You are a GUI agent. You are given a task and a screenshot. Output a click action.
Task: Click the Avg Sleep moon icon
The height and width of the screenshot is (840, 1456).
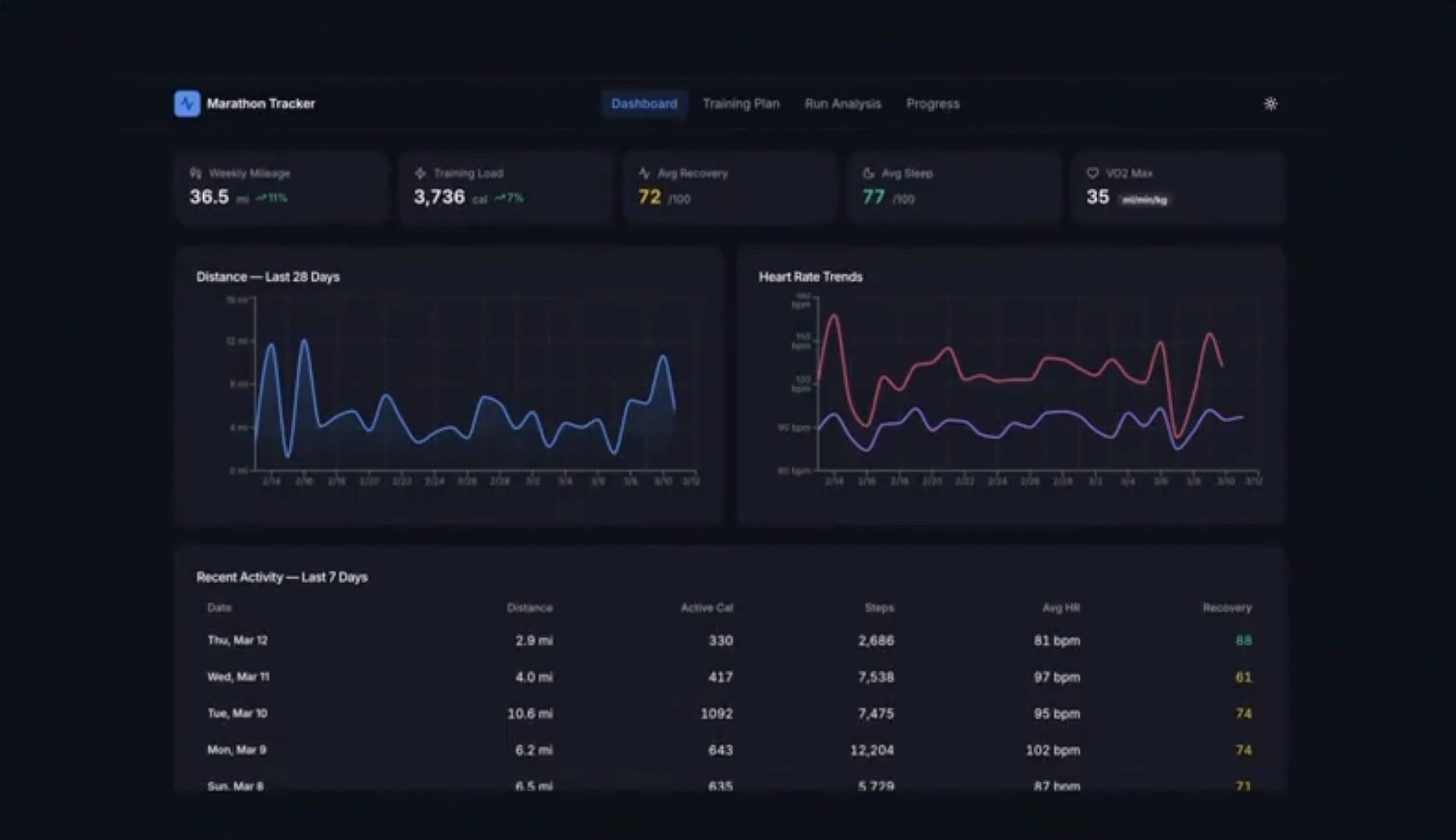click(x=869, y=173)
